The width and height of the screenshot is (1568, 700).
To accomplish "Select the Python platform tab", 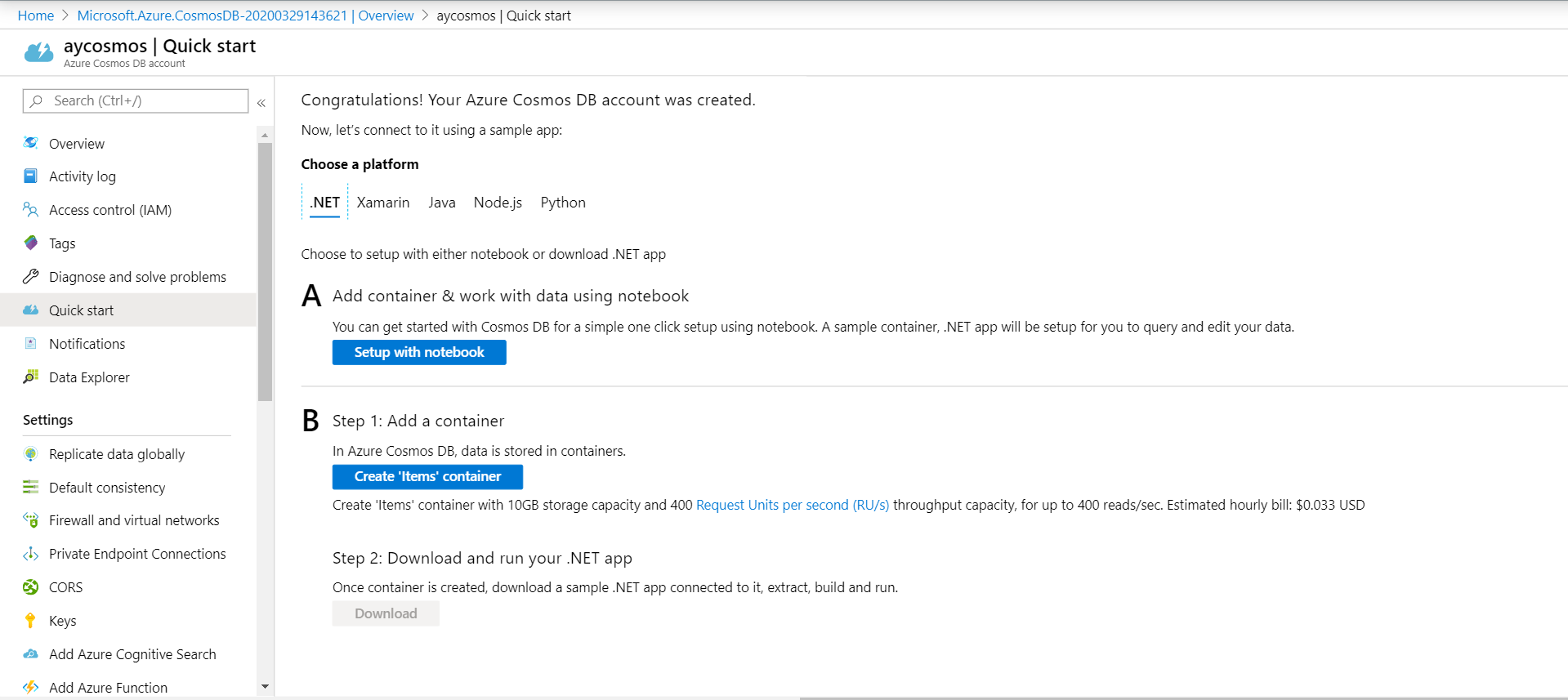I will (563, 203).
